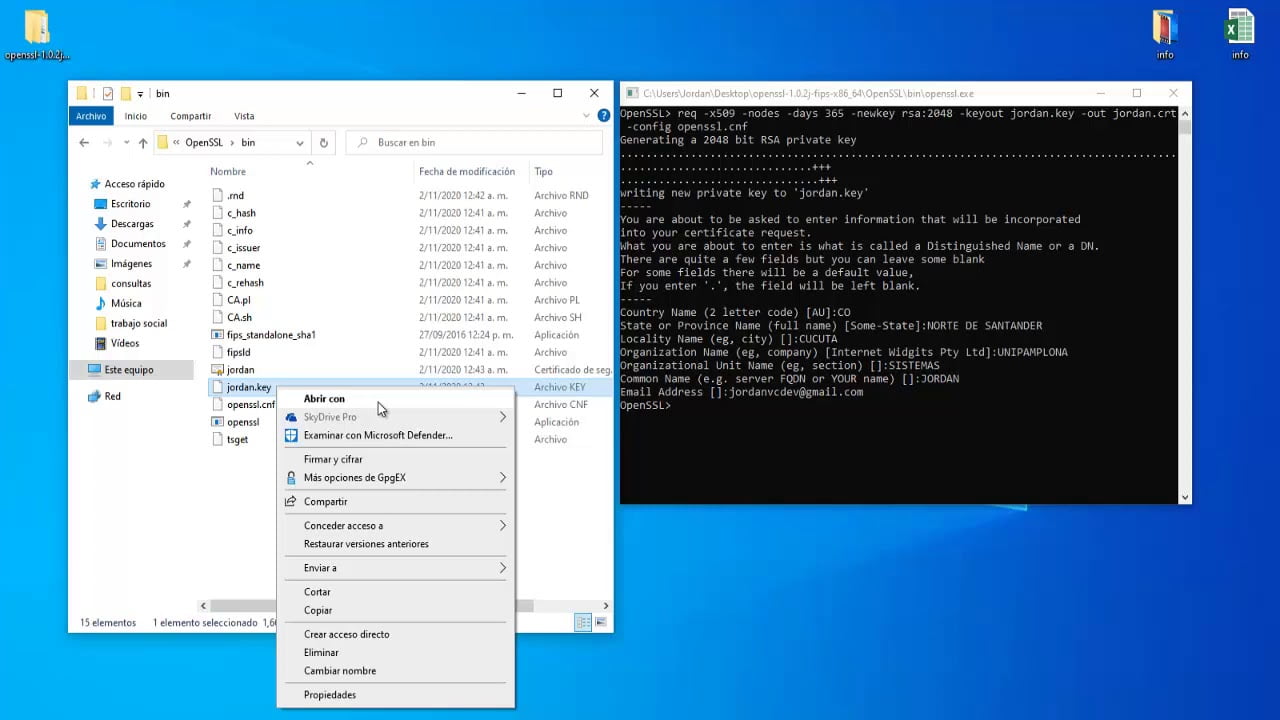Viewport: 1280px width, 720px height.
Task: Click the fips_standalone_sha1 application icon
Action: [218, 335]
